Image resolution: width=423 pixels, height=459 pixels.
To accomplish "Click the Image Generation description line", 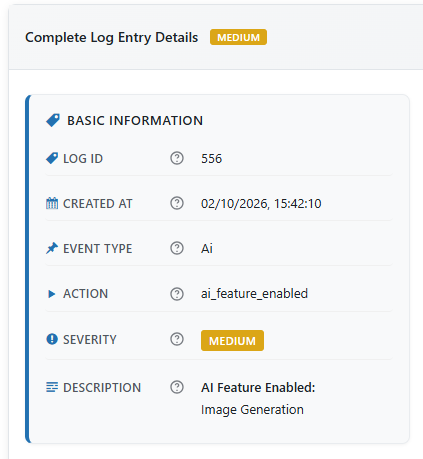I will pos(252,410).
